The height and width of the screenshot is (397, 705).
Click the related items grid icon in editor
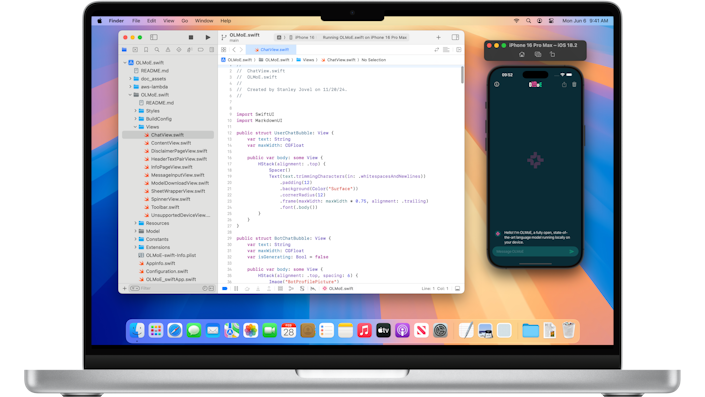pos(223,50)
